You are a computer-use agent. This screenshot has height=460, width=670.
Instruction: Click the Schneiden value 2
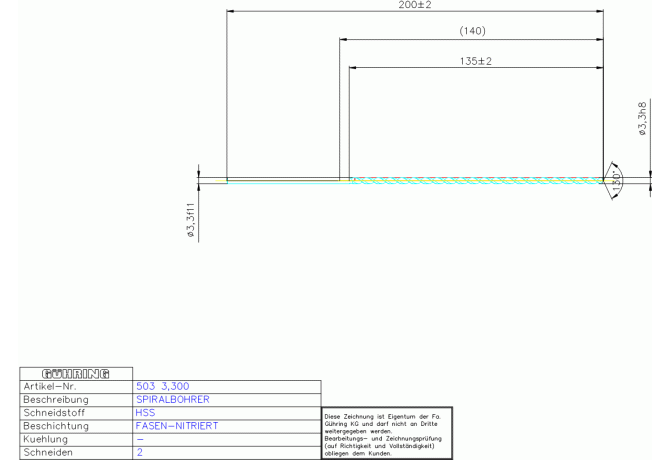(x=139, y=452)
